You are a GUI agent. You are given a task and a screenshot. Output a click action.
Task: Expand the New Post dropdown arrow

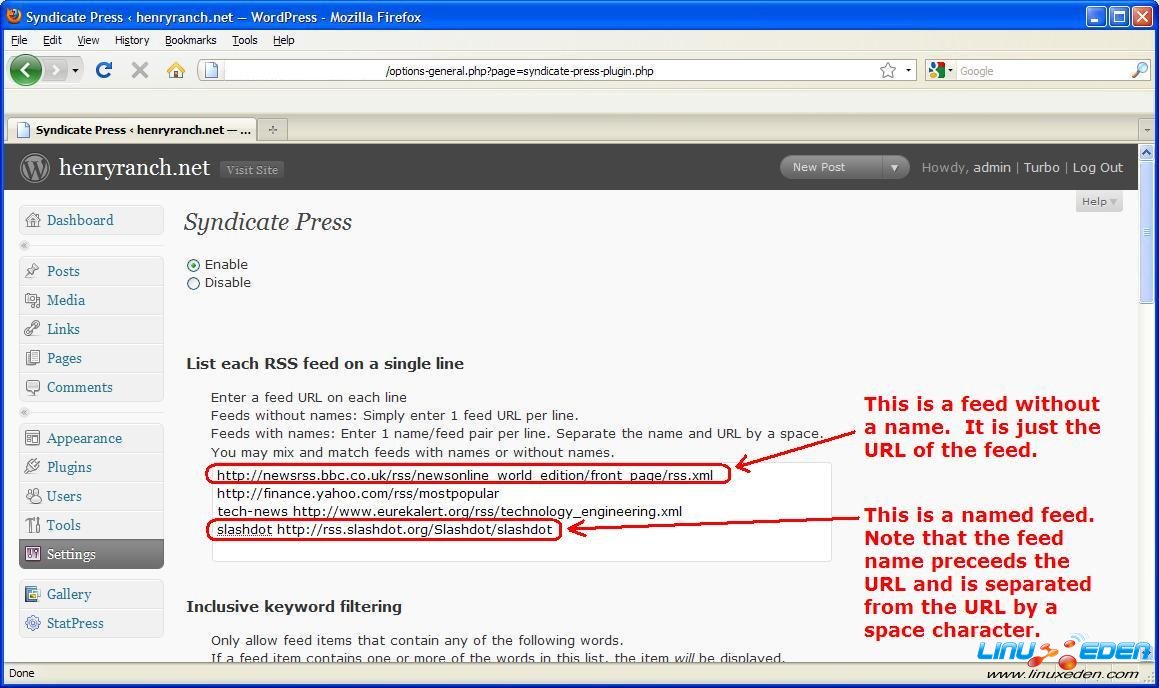coord(894,167)
